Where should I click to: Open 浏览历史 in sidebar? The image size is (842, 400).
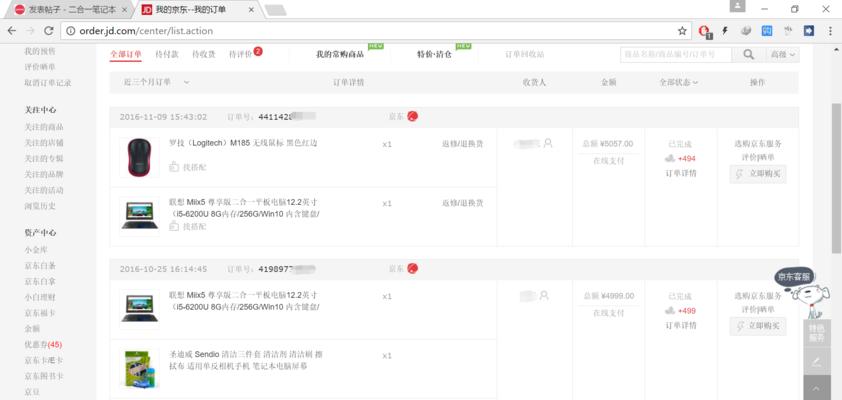40,206
